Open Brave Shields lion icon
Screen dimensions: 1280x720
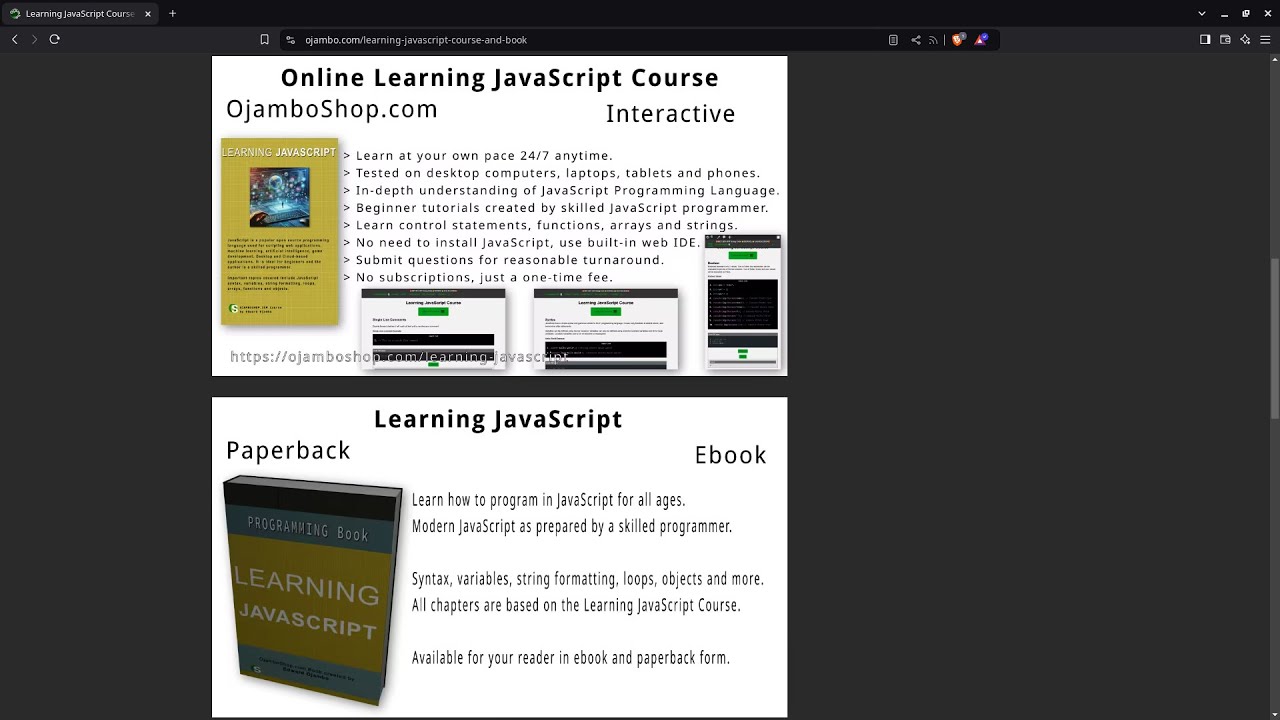[x=958, y=40]
